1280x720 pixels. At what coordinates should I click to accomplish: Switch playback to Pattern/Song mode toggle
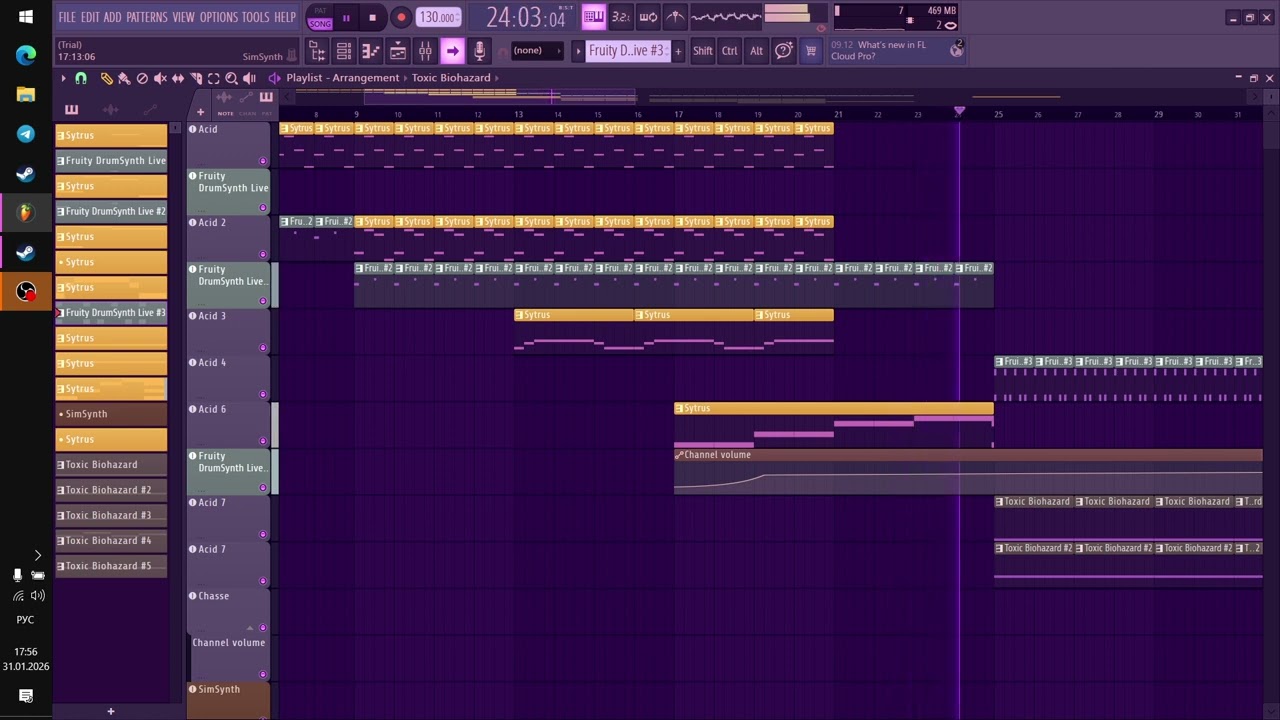click(320, 17)
